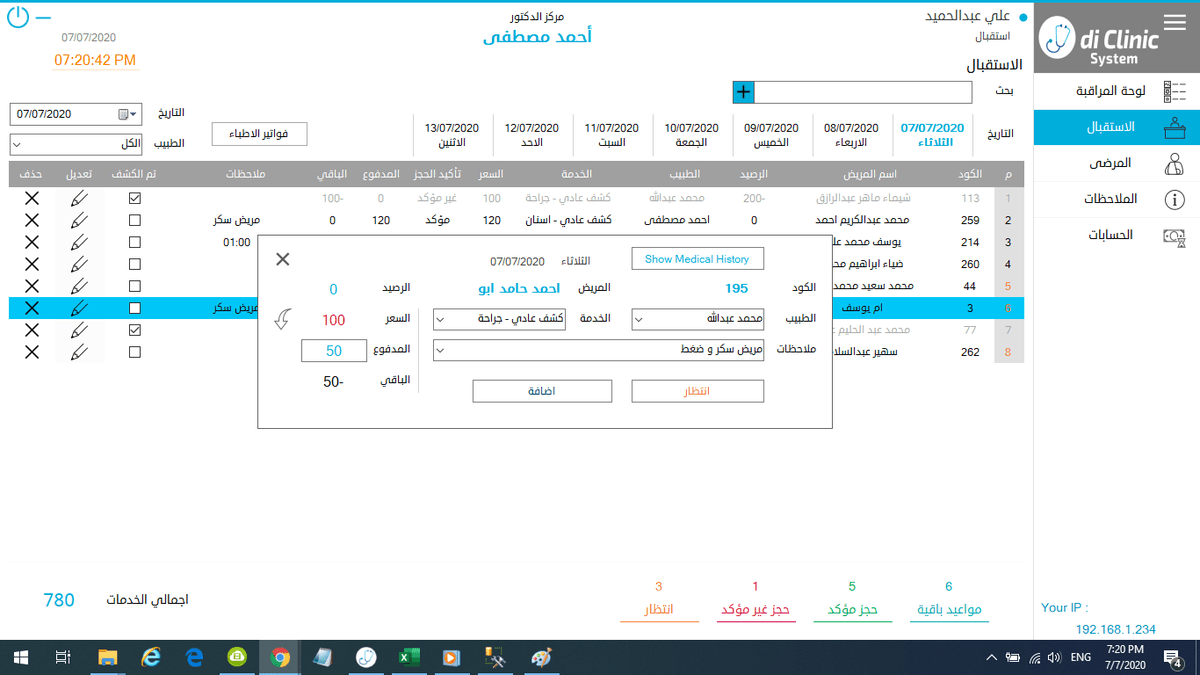Check تم الكشف for code 260
The width and height of the screenshot is (1200, 675).
point(135,264)
